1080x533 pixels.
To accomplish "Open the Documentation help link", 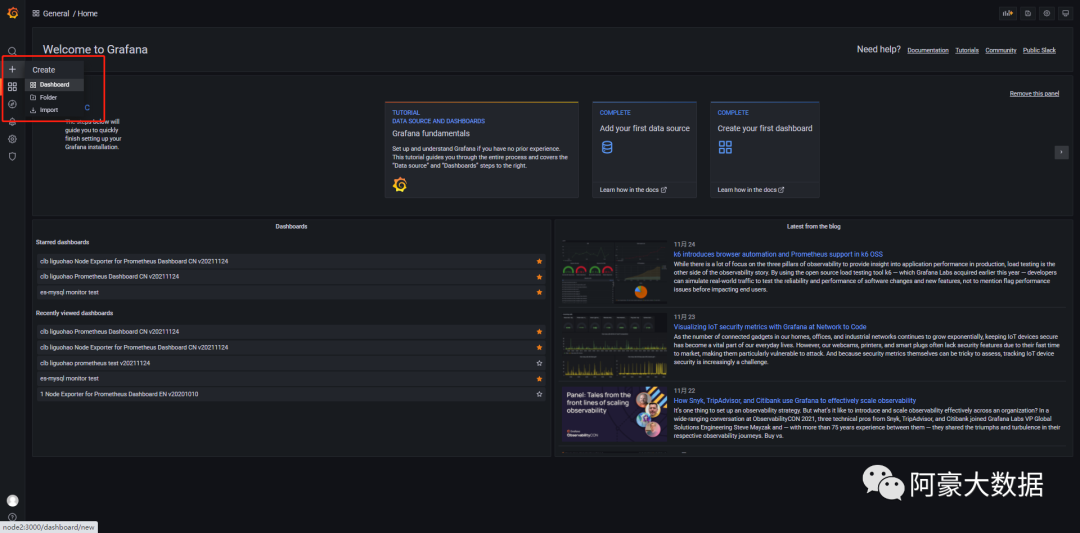I will point(928,50).
